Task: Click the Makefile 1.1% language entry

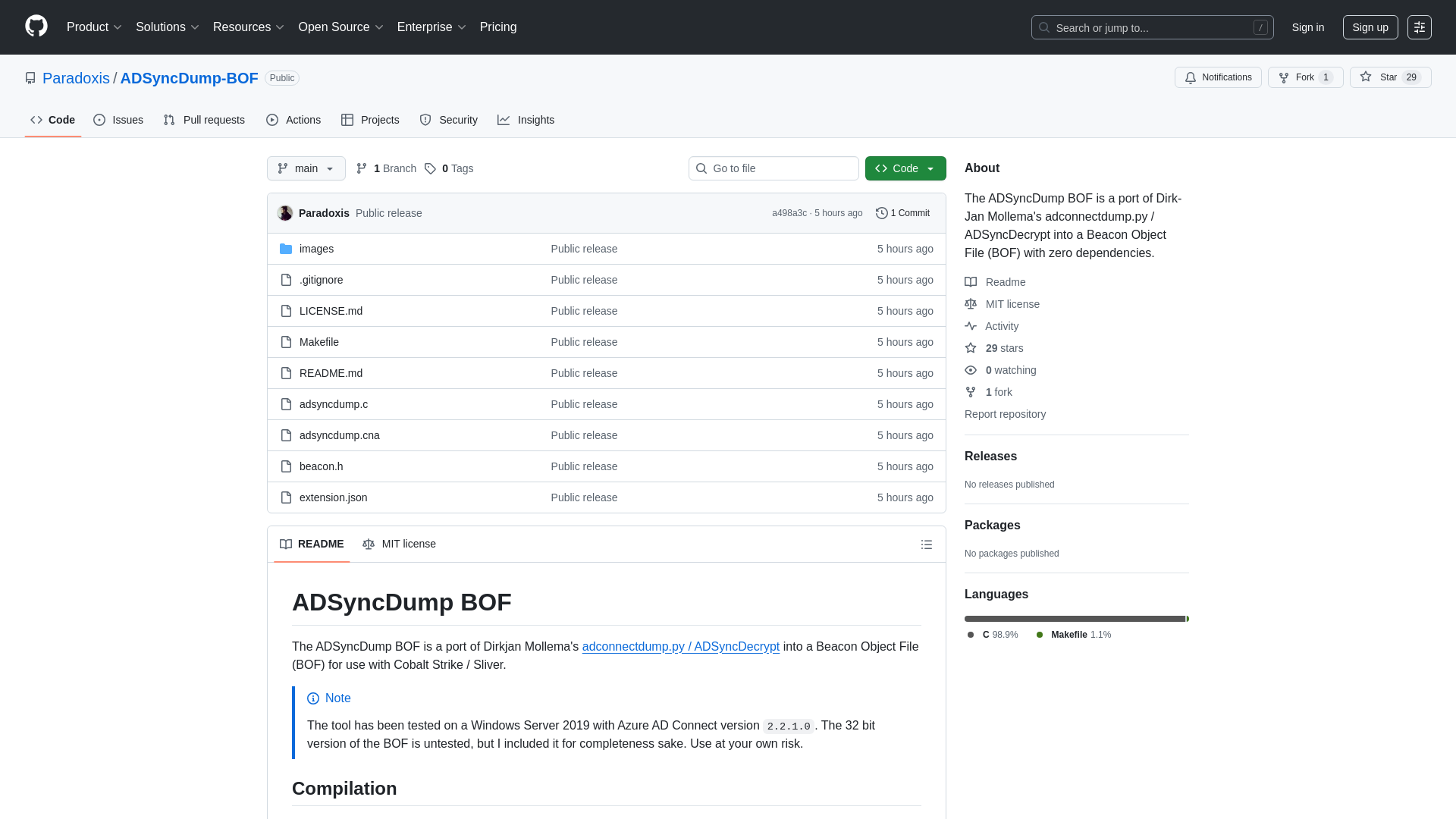Action: click(1074, 635)
